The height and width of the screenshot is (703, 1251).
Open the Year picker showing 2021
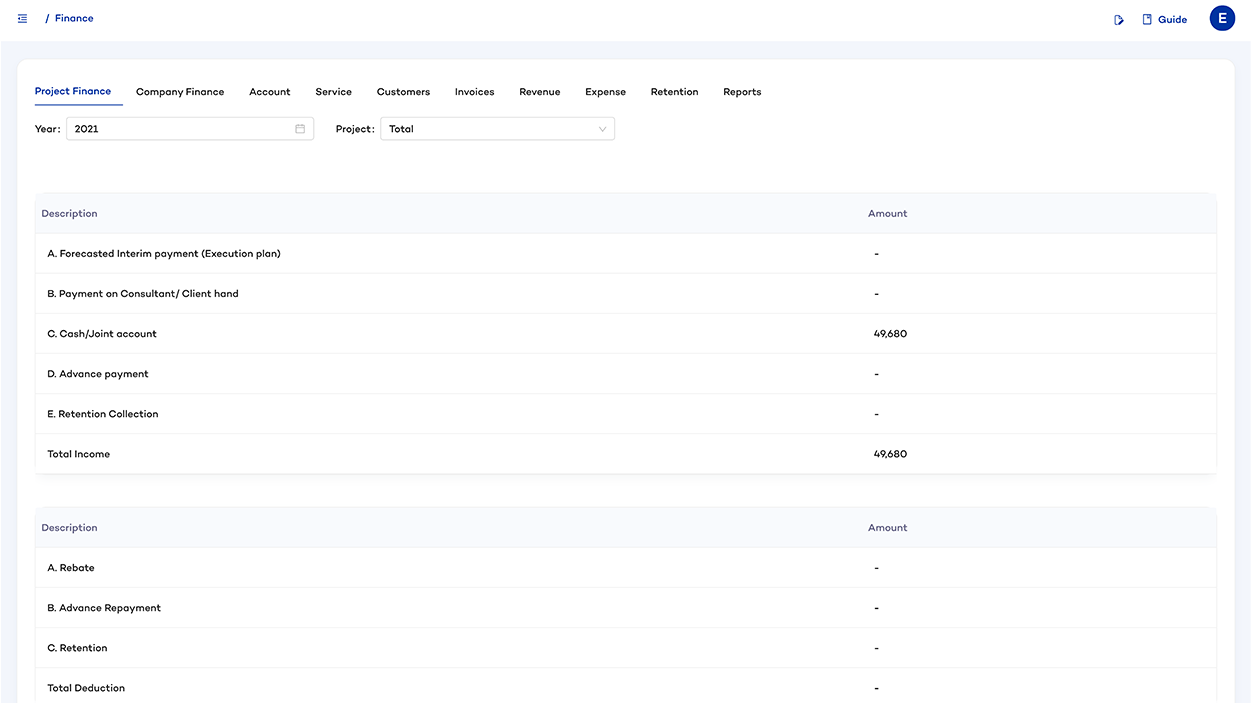click(180, 129)
